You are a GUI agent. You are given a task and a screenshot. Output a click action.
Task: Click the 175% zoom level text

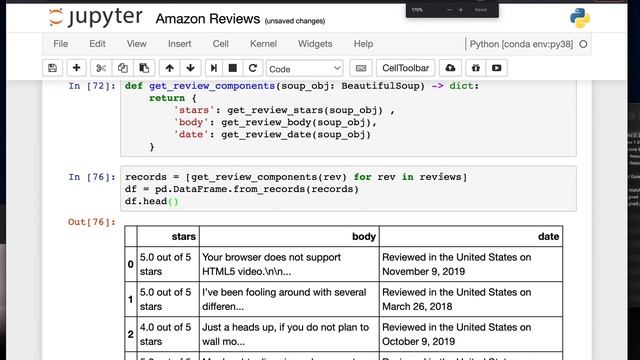(x=417, y=10)
